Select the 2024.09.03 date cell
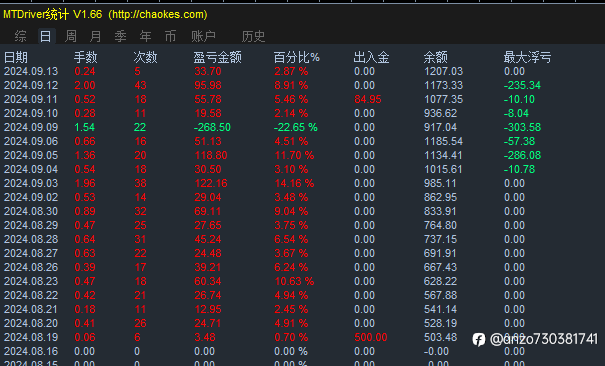605x366 pixels. coord(31,183)
